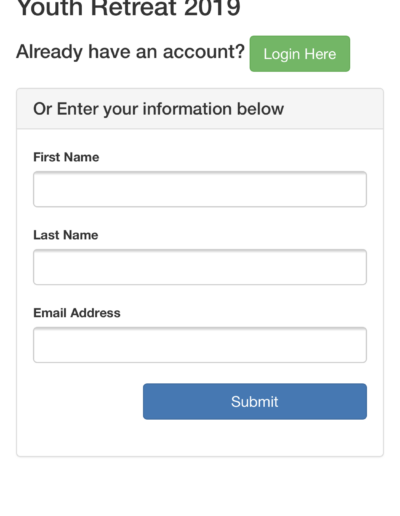Place cursor in field under Email Address

pyautogui.click(x=200, y=345)
